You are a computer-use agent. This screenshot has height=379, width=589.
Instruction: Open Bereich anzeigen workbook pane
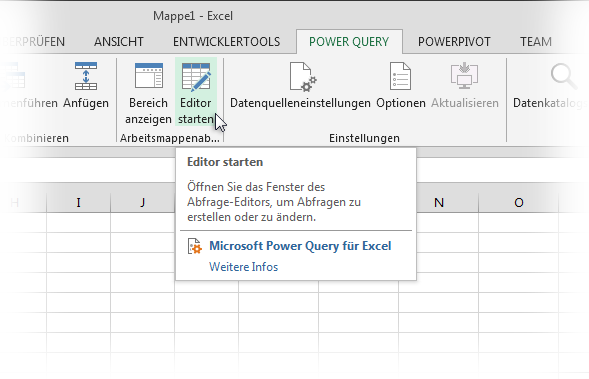coord(148,93)
